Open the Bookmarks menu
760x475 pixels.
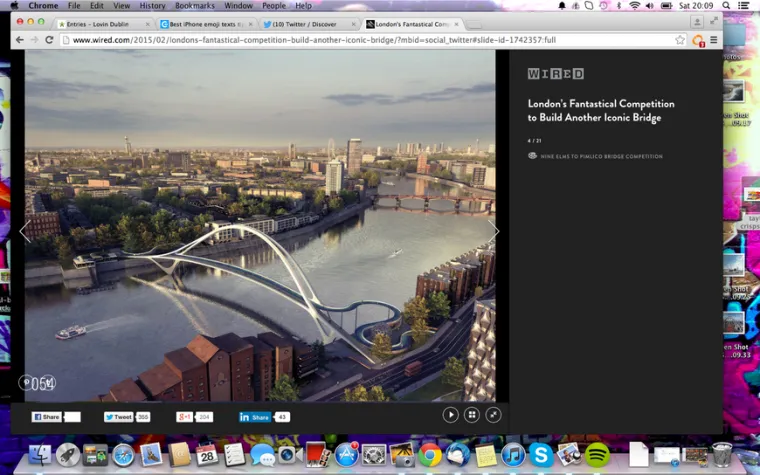pos(195,6)
